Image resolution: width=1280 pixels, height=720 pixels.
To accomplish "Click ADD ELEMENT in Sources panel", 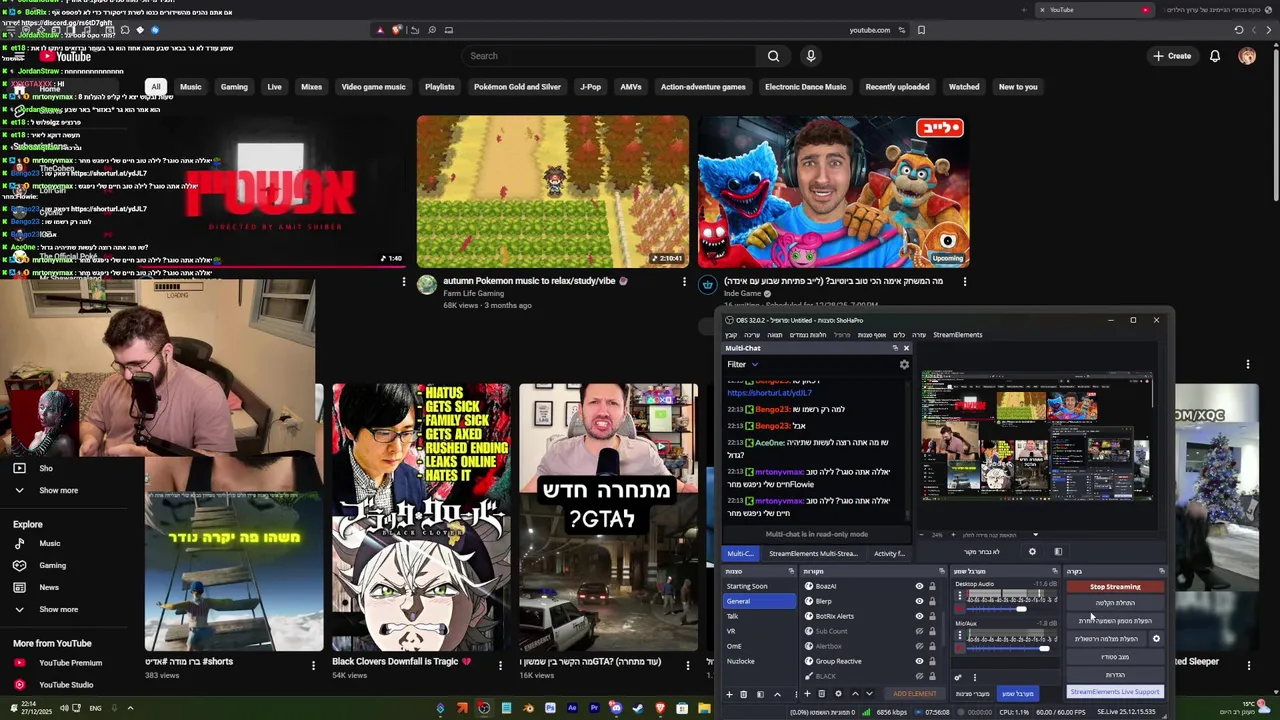I will pos(915,694).
